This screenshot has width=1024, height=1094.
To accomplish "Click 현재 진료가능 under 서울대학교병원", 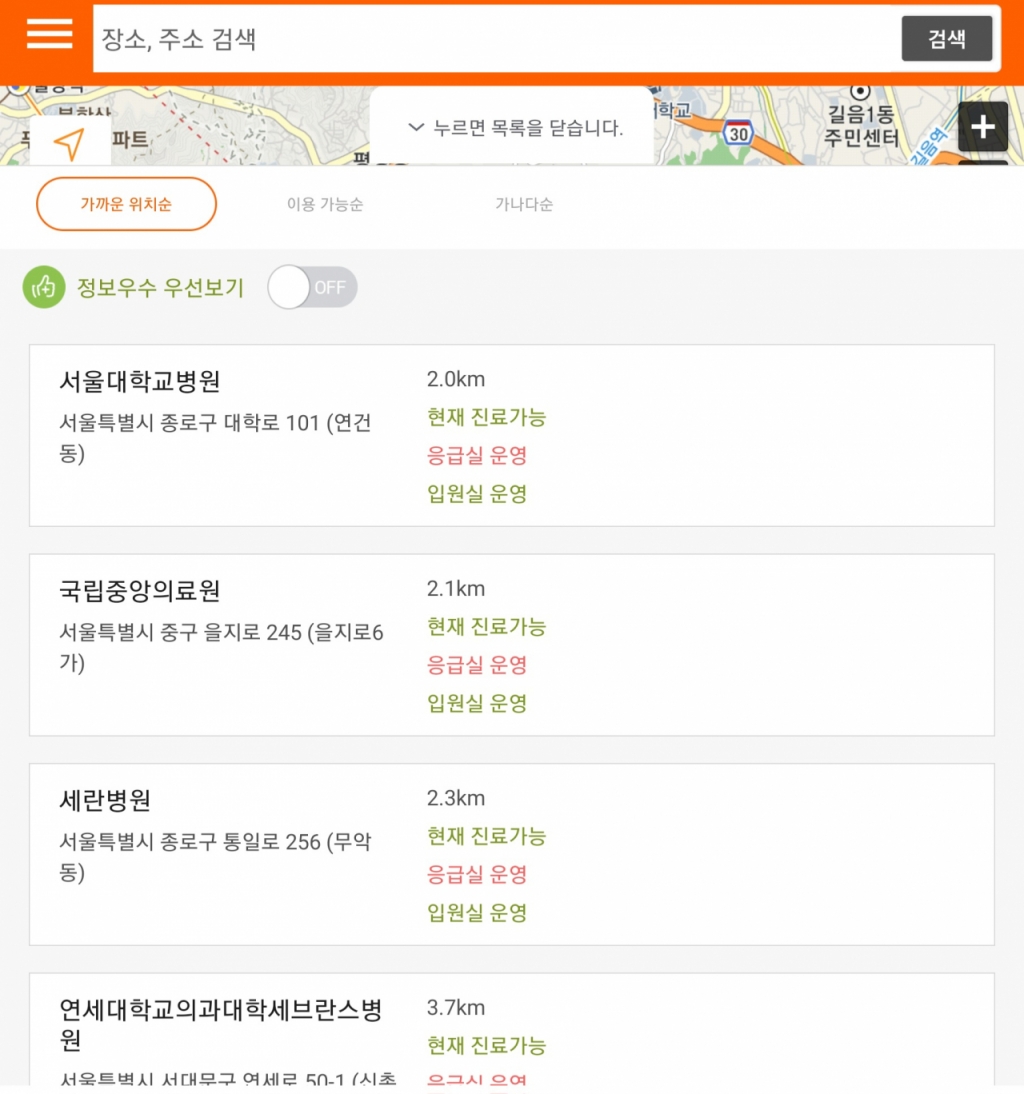I will [x=485, y=418].
